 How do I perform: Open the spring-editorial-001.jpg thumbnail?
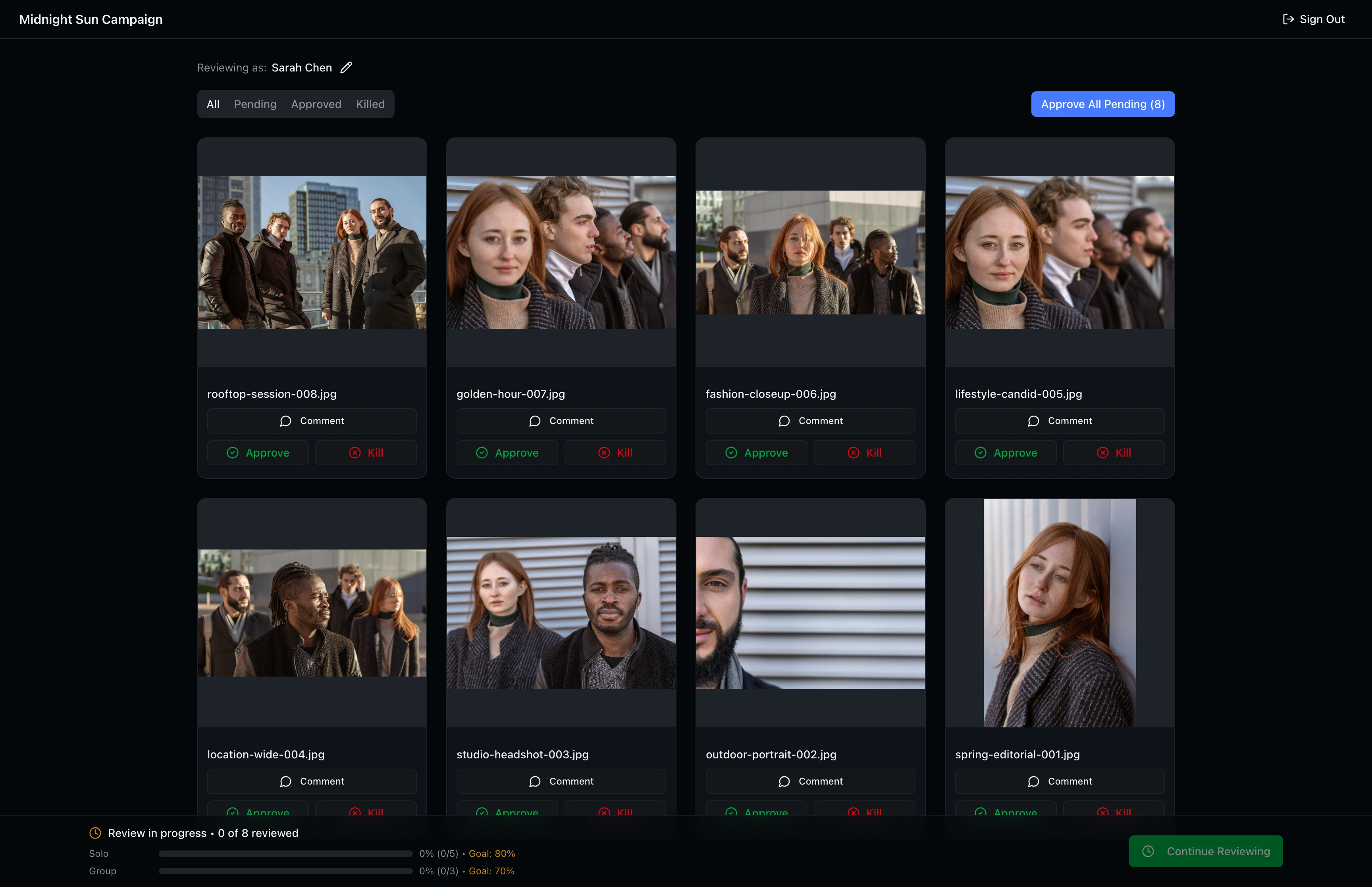[x=1059, y=613]
